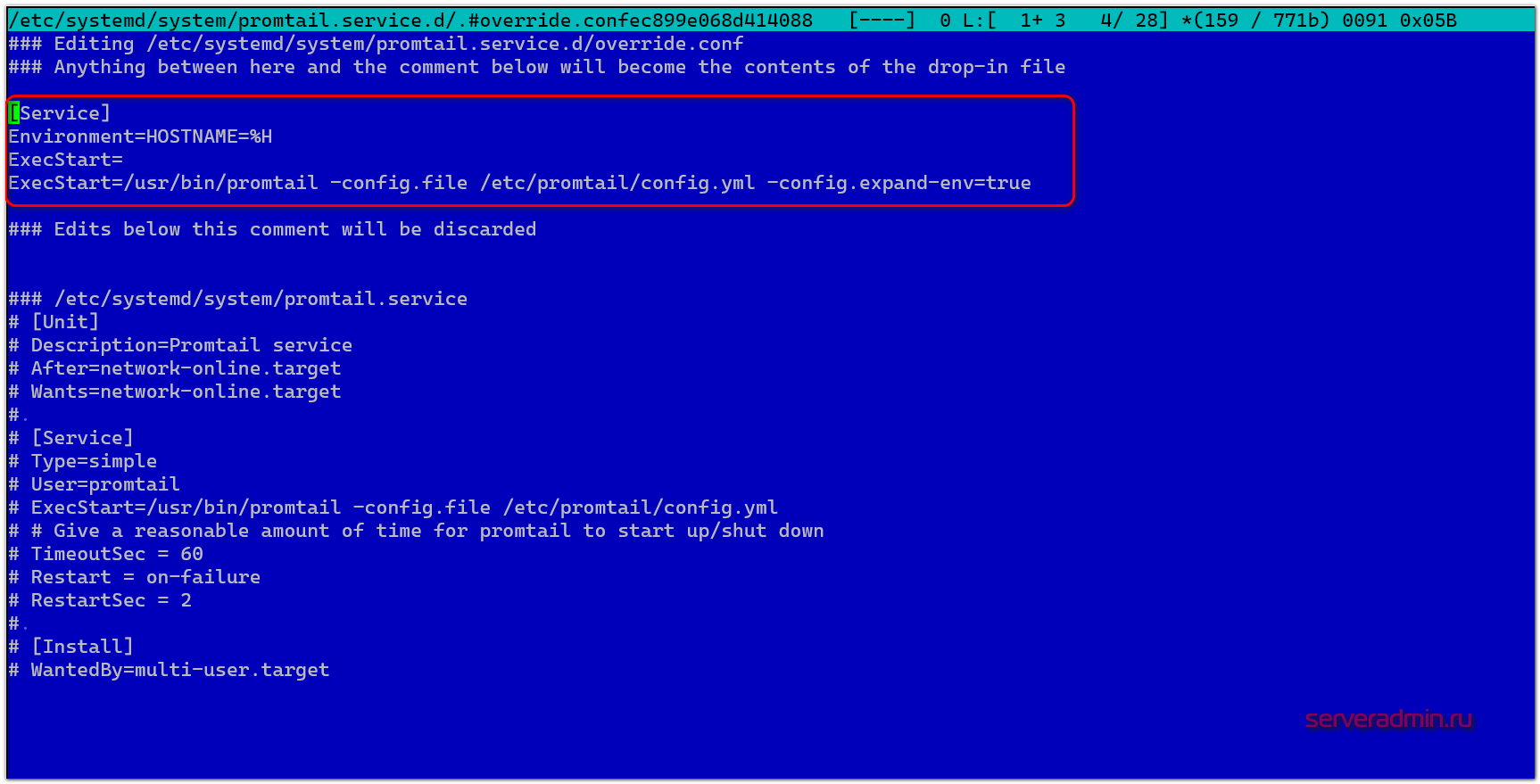Click the commented [Install] section header
Image resolution: width=1540 pixels, height=784 pixels.
pos(82,647)
